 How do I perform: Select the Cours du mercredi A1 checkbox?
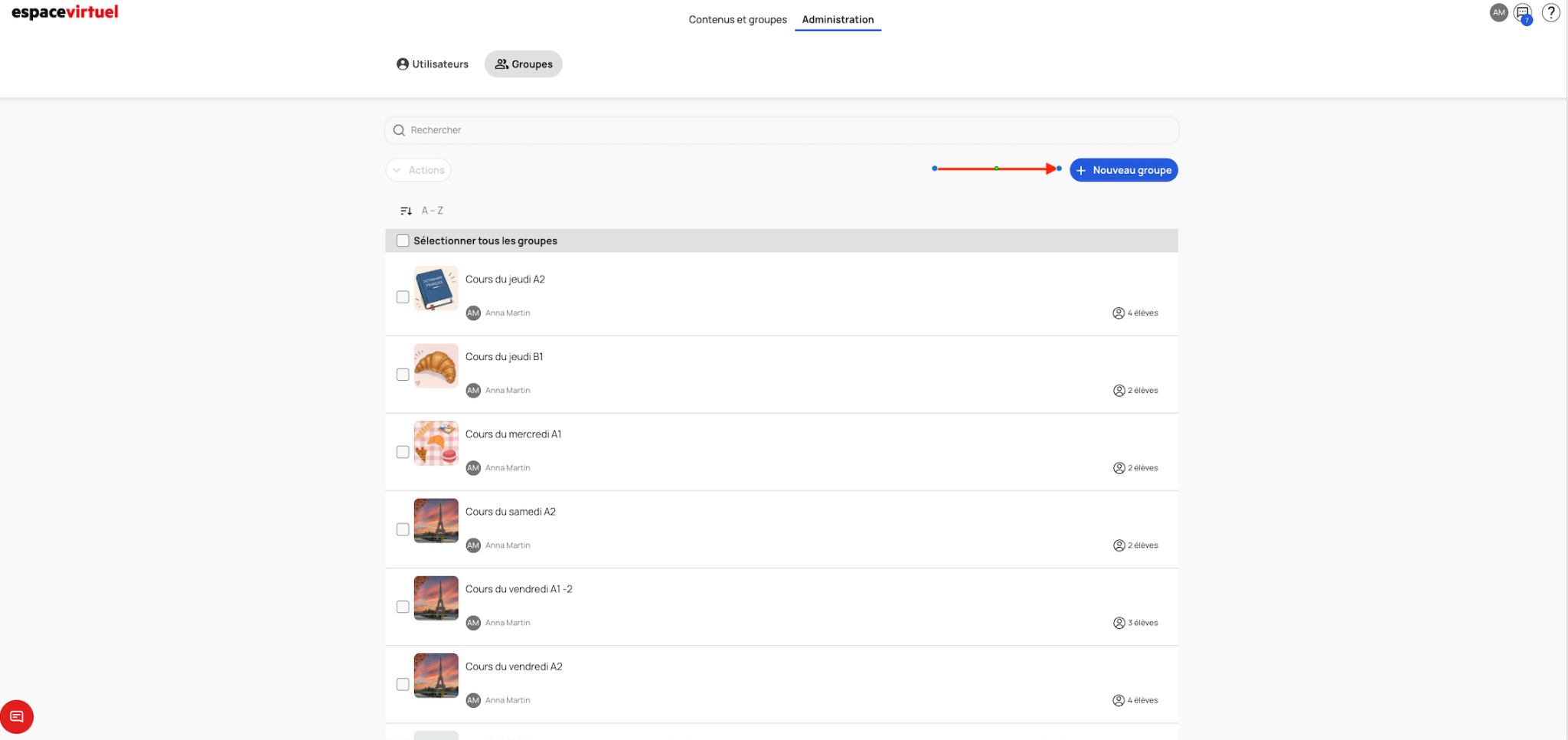[403, 452]
